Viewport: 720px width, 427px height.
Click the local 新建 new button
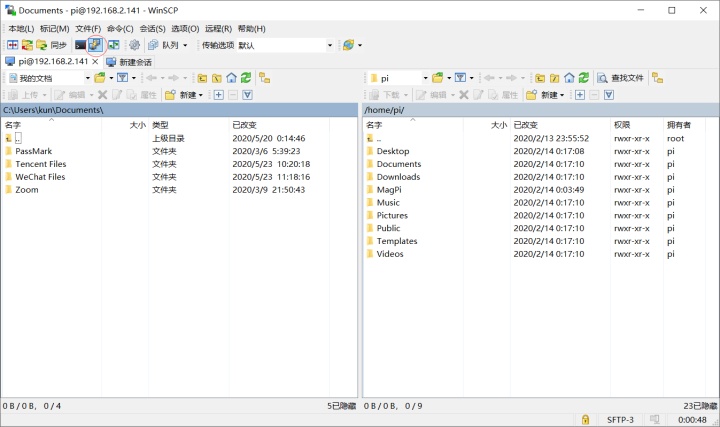click(184, 95)
